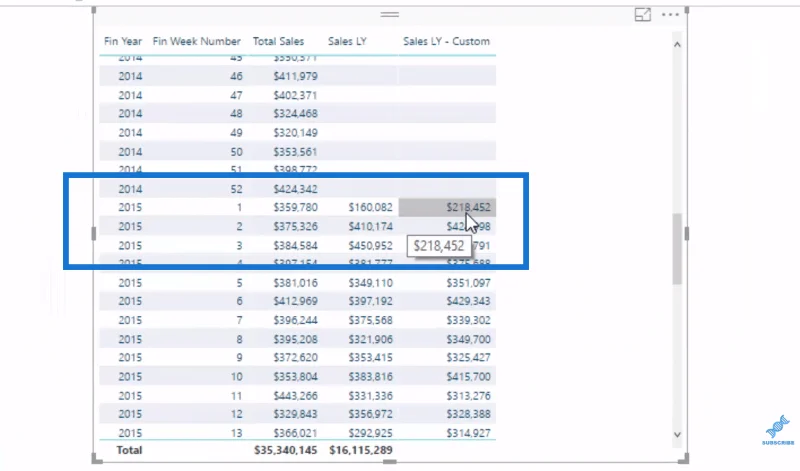
Task: Select Sales LY cell $450,952
Action: (x=370, y=246)
